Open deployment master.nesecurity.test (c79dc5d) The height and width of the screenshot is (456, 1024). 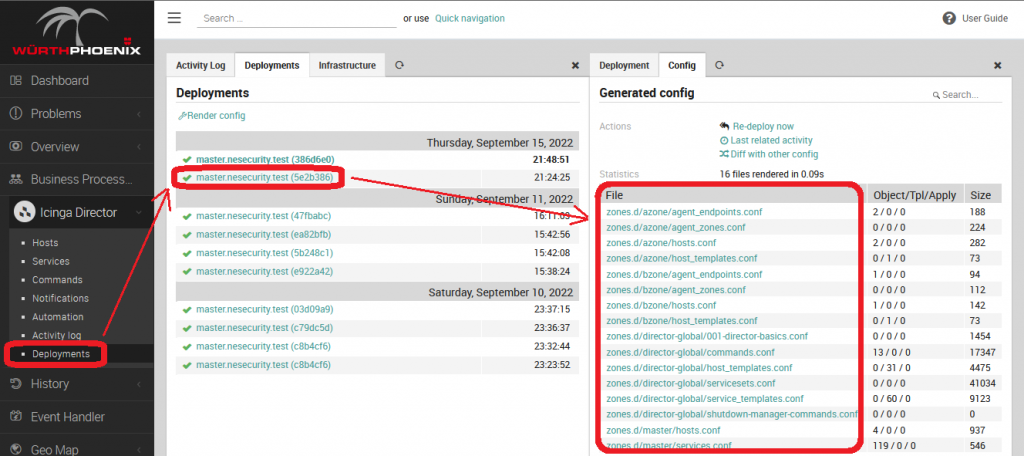(x=264, y=327)
